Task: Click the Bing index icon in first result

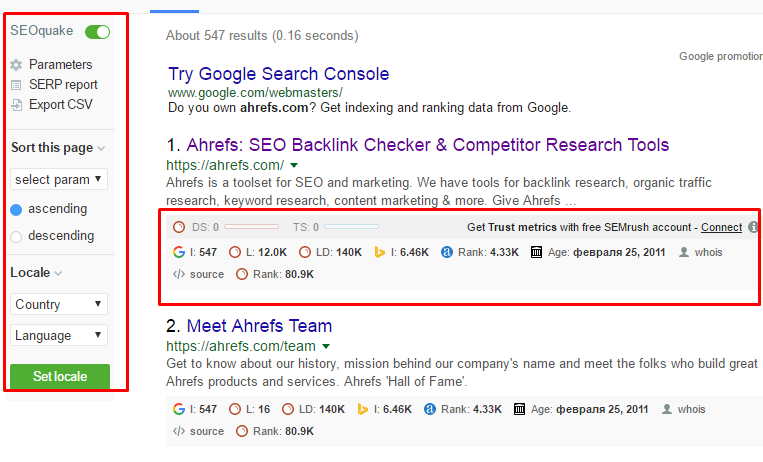Action: click(380, 252)
